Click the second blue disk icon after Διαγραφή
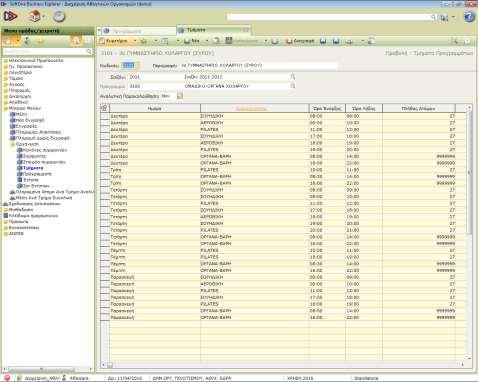Screen dimensions: 478x382 [x=336, y=41]
